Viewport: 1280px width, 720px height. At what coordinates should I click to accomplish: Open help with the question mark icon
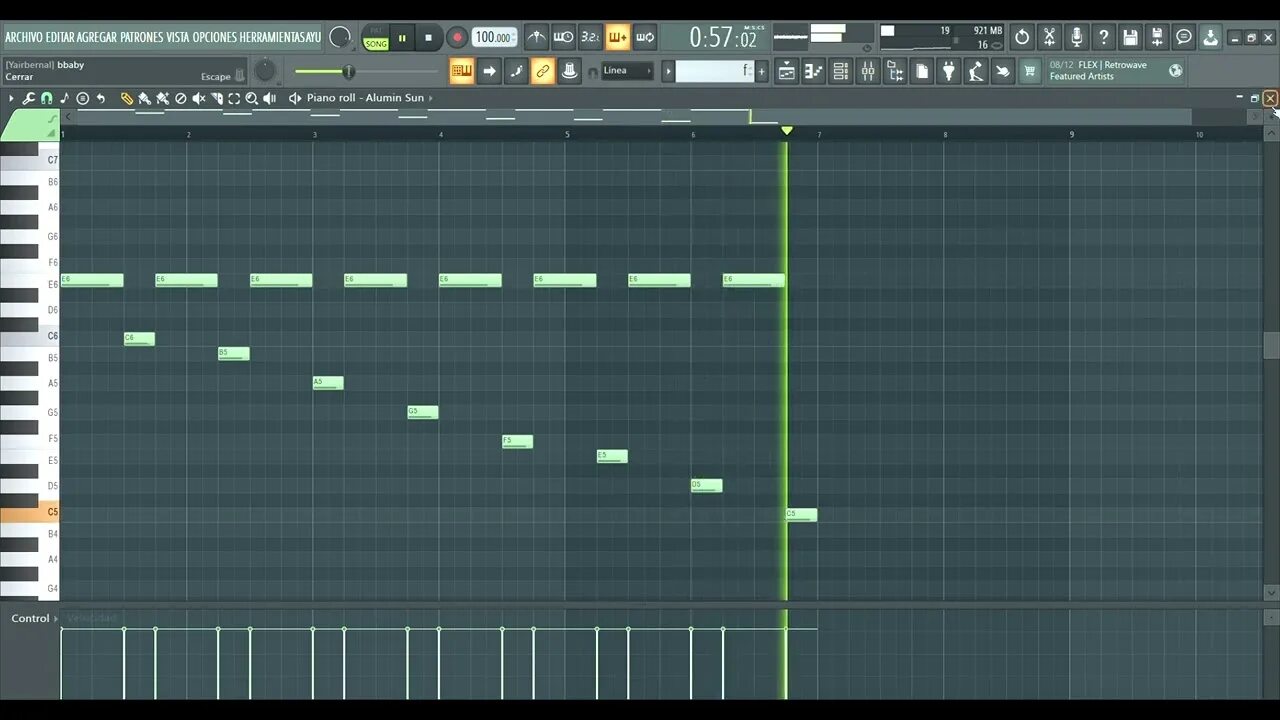(x=1103, y=38)
